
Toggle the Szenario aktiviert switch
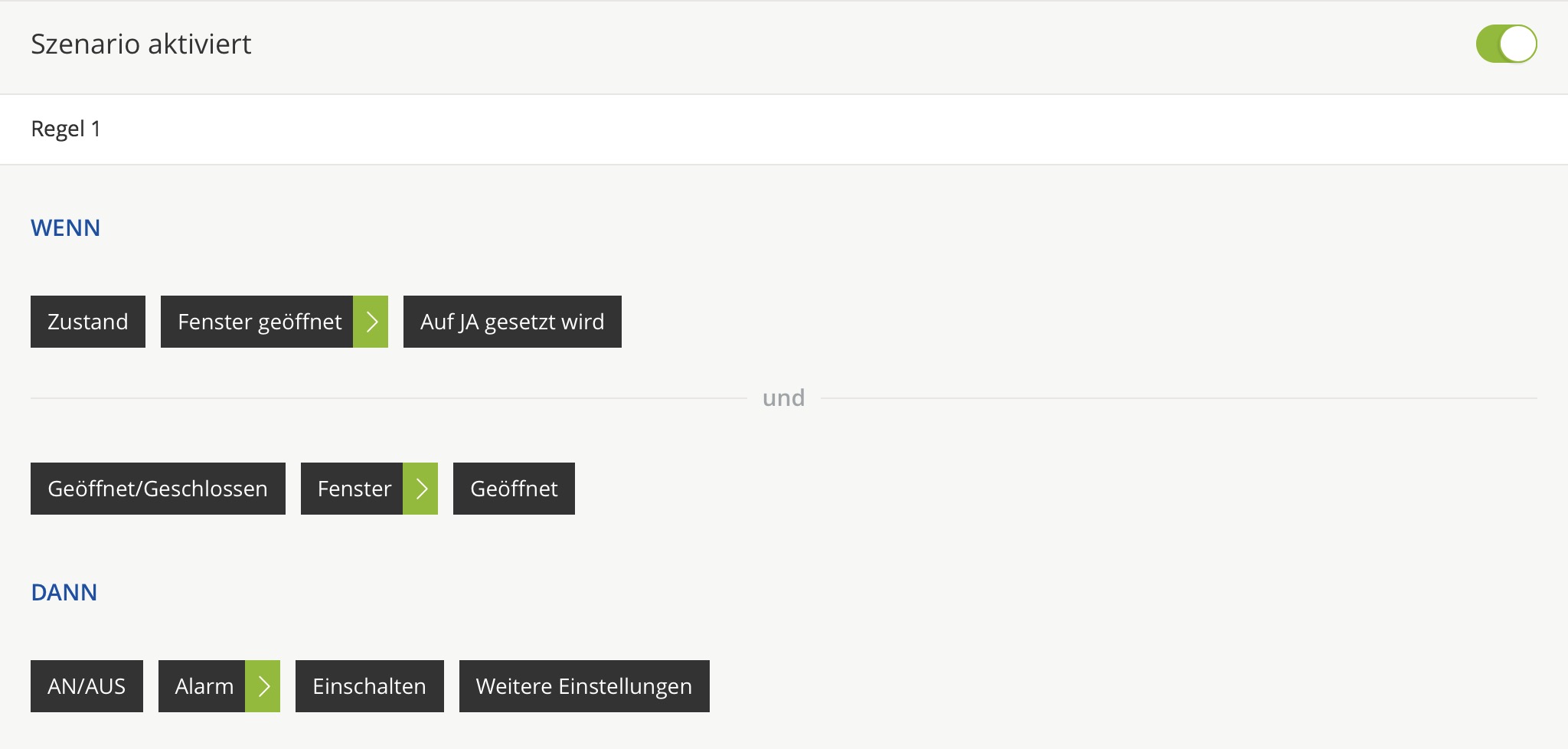(x=1505, y=44)
